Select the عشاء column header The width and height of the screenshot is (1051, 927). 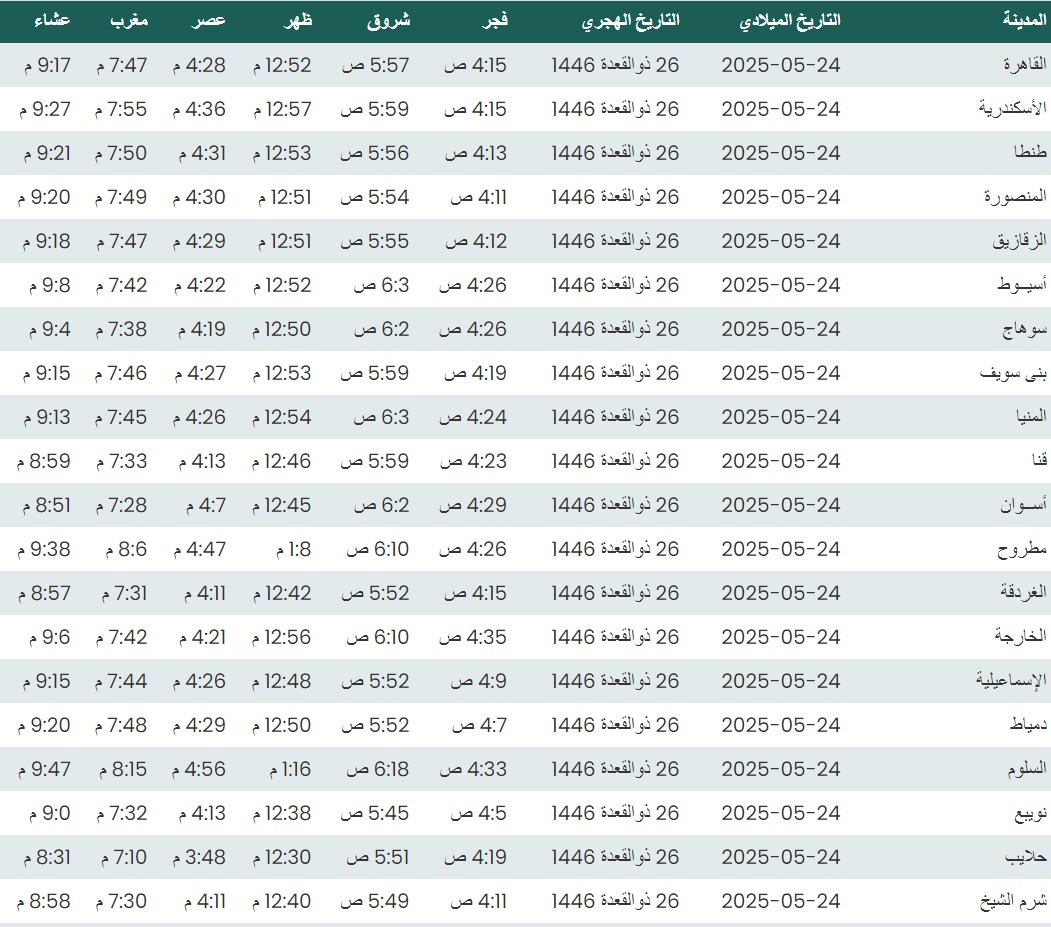pos(50,21)
